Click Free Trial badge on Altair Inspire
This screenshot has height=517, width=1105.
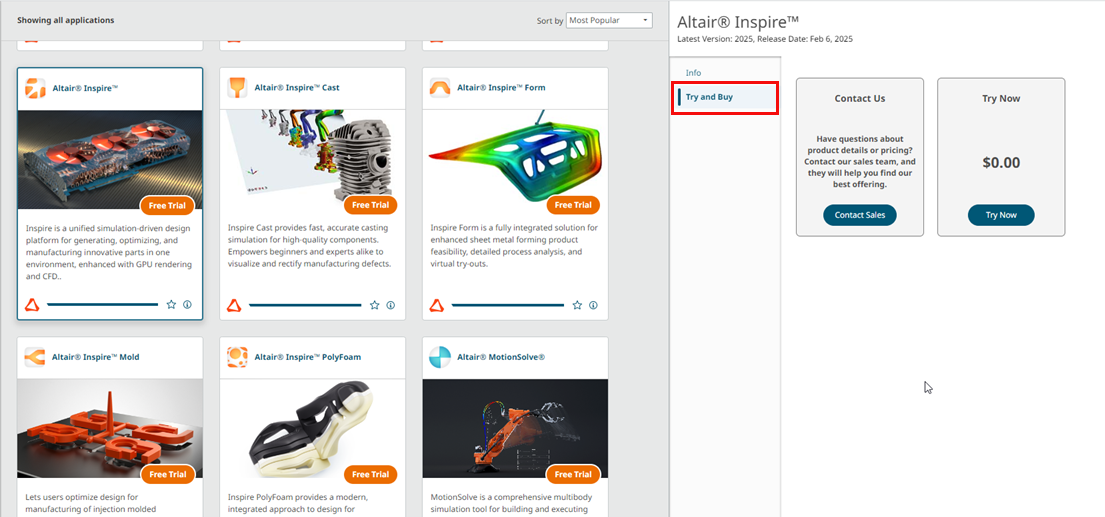tap(168, 205)
